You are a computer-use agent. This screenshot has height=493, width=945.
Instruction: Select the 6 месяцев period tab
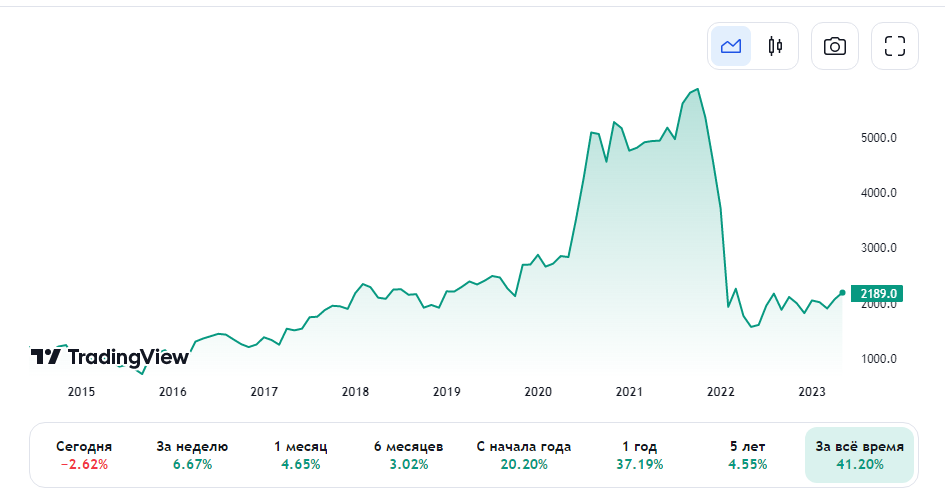click(409, 455)
